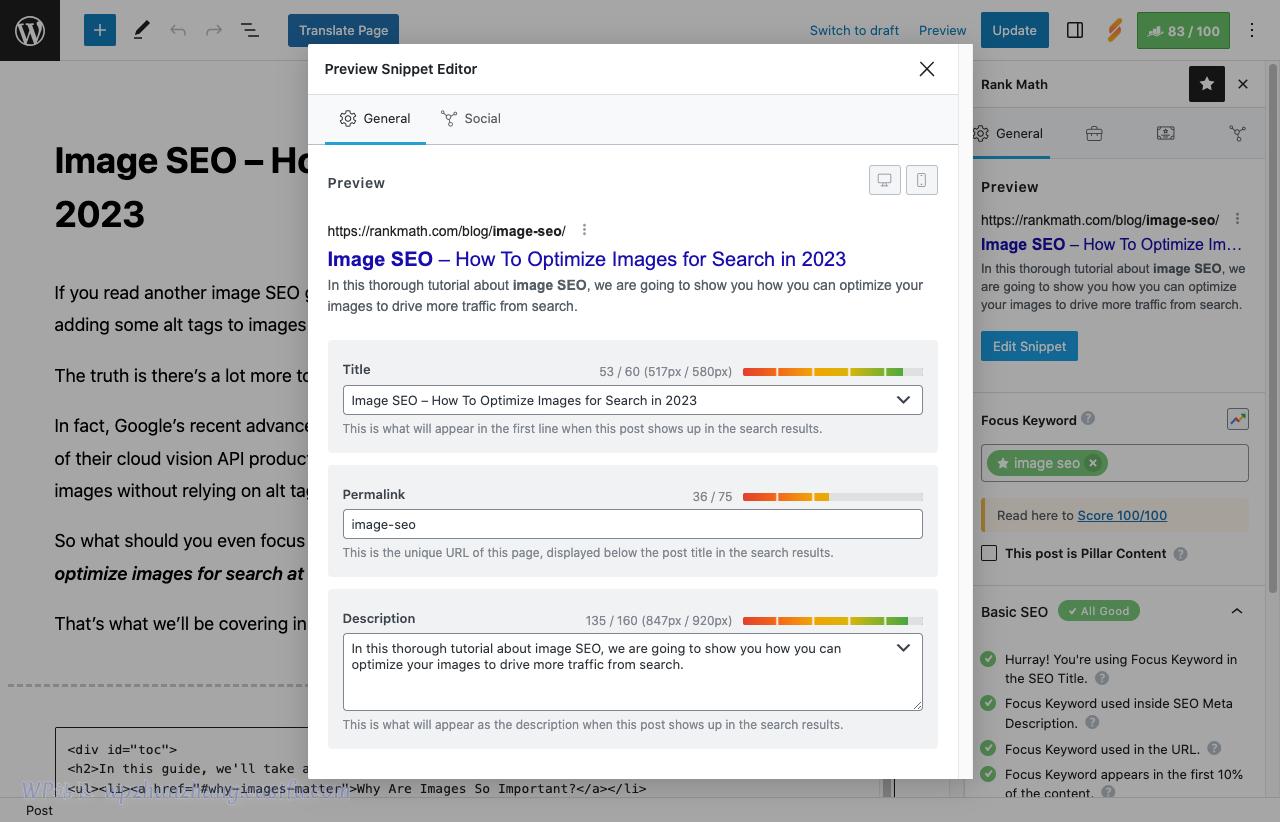The image size is (1280, 822).
Task: Click the Permalink length progress bar
Action: tap(833, 497)
